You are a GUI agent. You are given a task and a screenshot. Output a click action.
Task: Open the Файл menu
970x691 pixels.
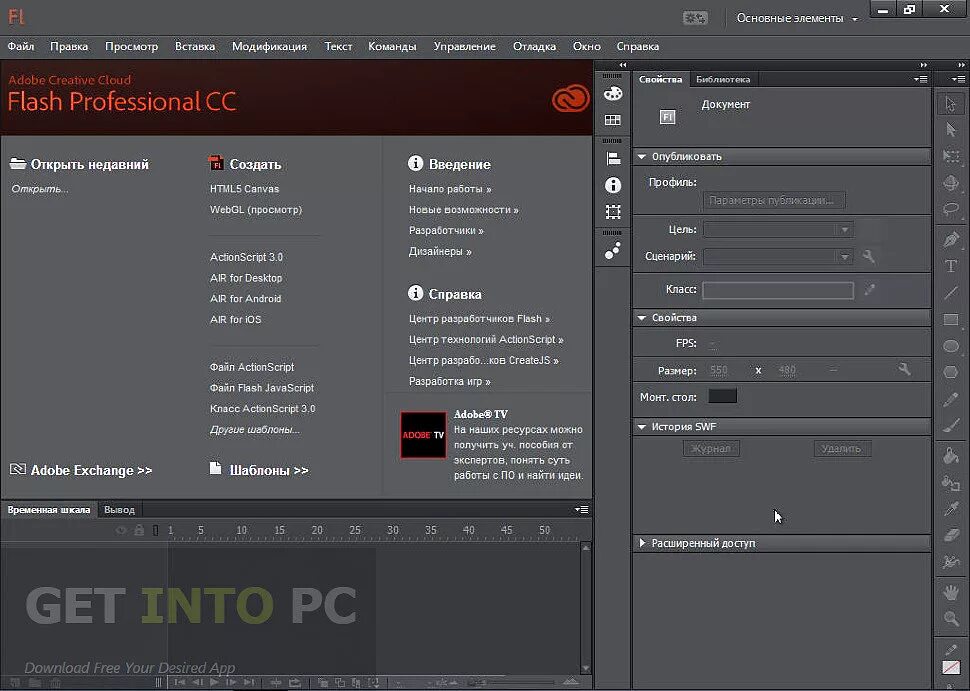point(21,46)
